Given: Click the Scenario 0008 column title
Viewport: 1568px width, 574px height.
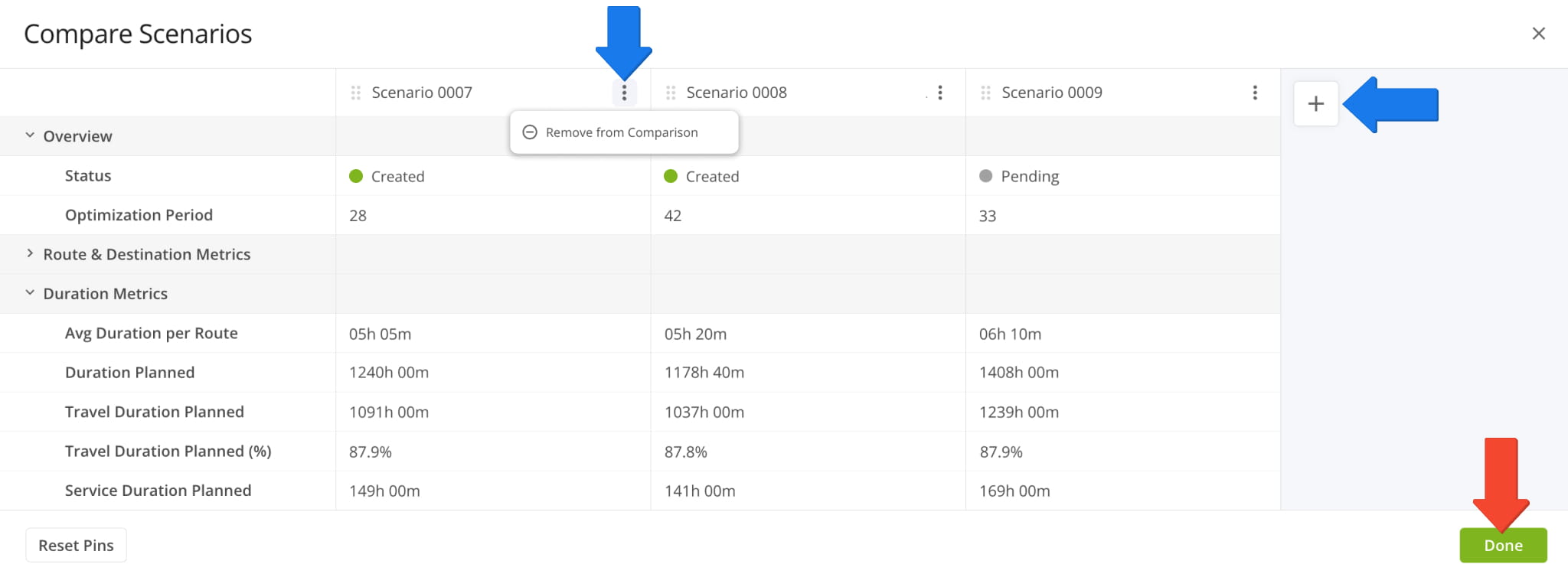Looking at the screenshot, I should 736,93.
